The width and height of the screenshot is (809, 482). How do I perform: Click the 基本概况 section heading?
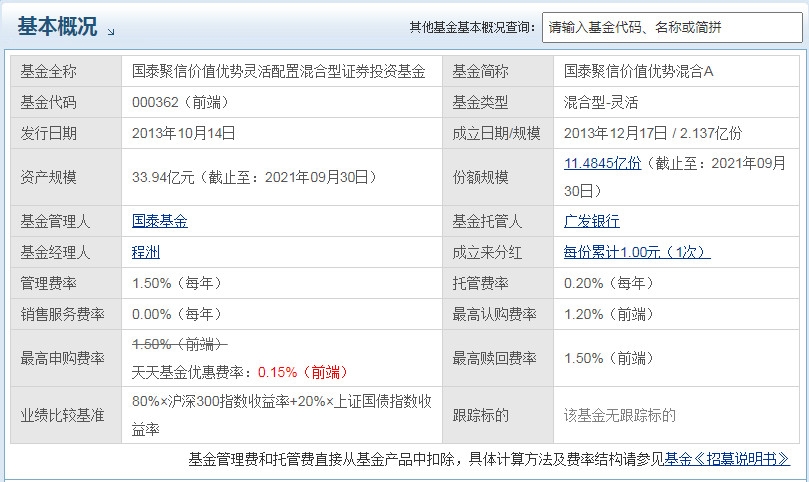point(57,26)
